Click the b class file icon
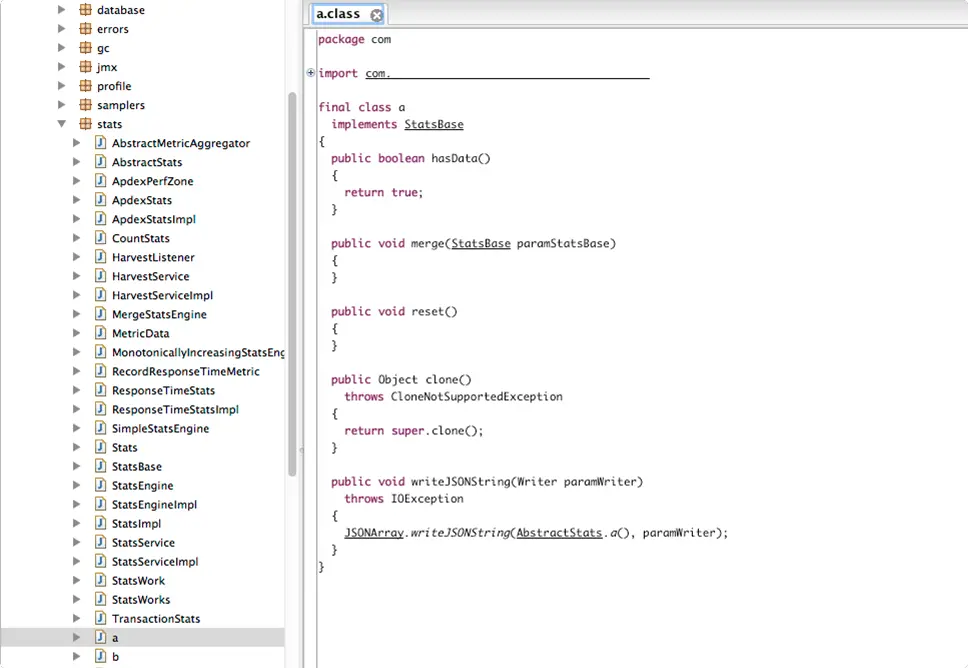968x668 pixels. click(101, 656)
